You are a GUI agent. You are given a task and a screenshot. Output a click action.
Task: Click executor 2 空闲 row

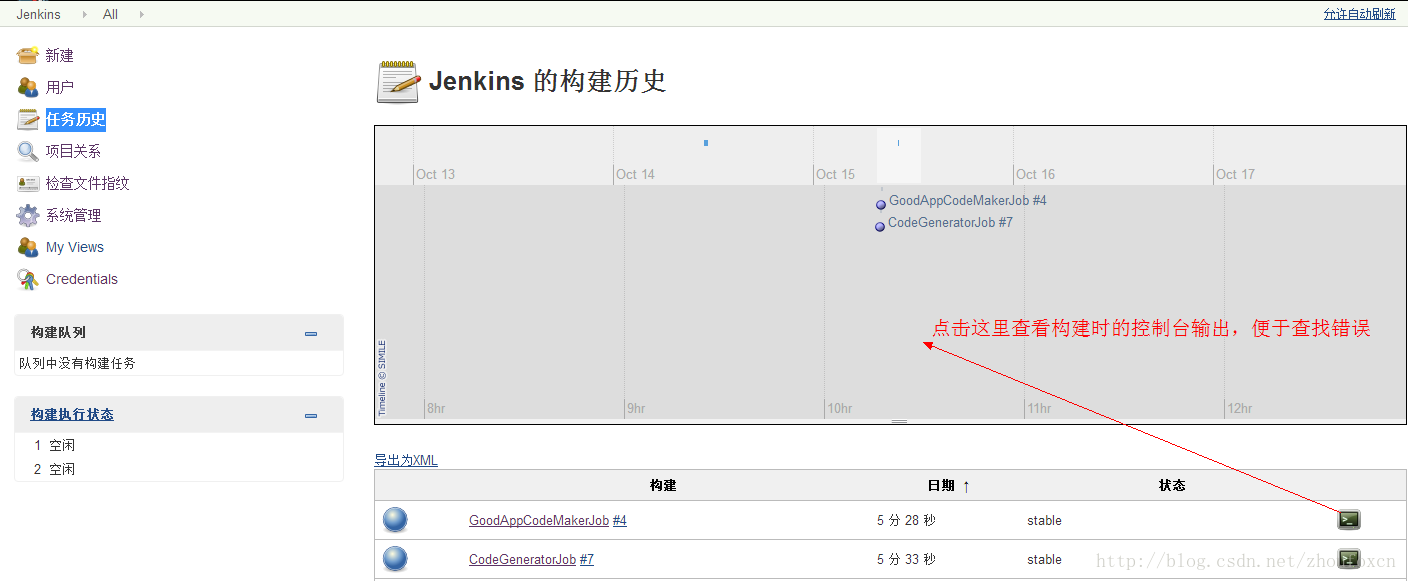[178, 469]
